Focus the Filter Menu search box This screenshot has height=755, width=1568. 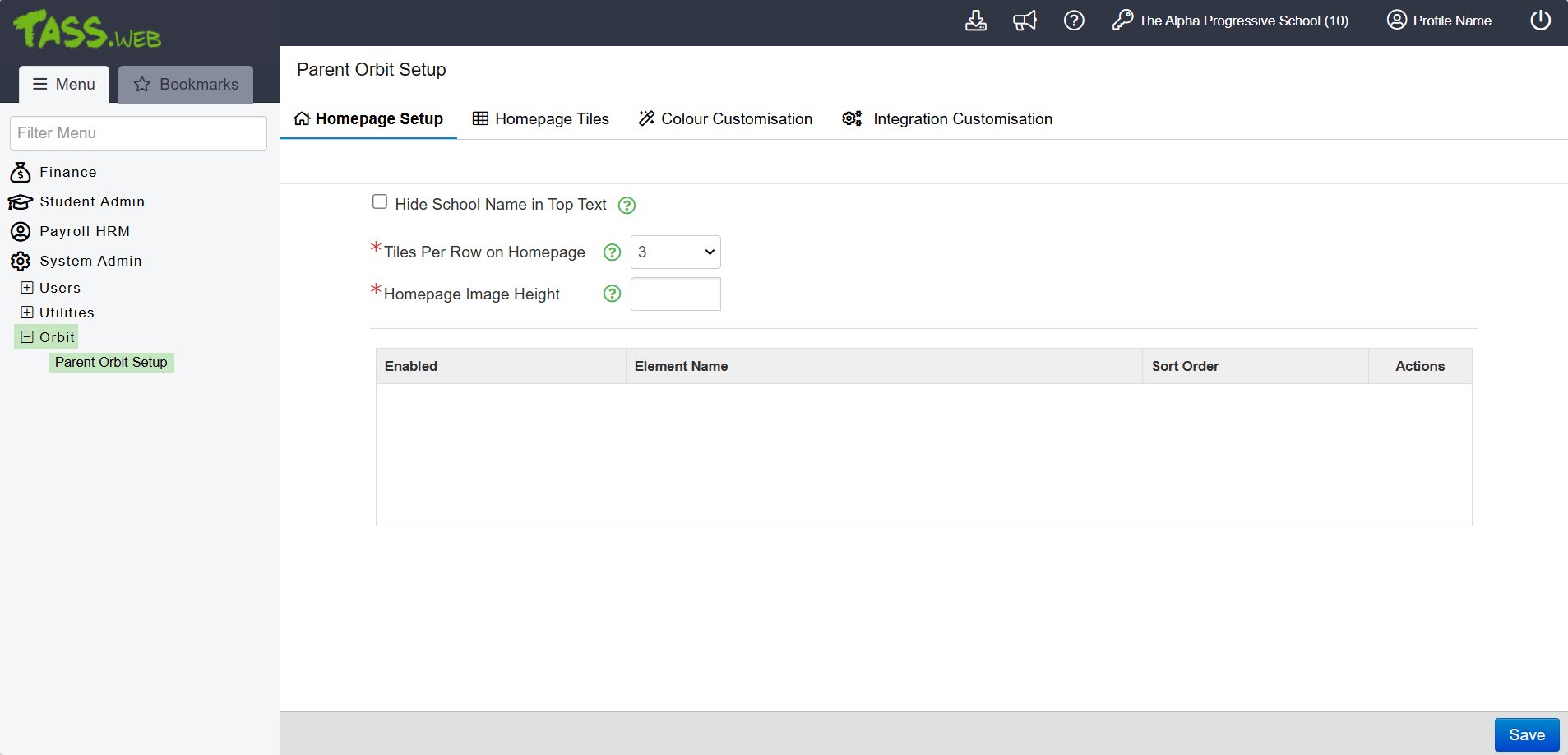pyautogui.click(x=138, y=133)
